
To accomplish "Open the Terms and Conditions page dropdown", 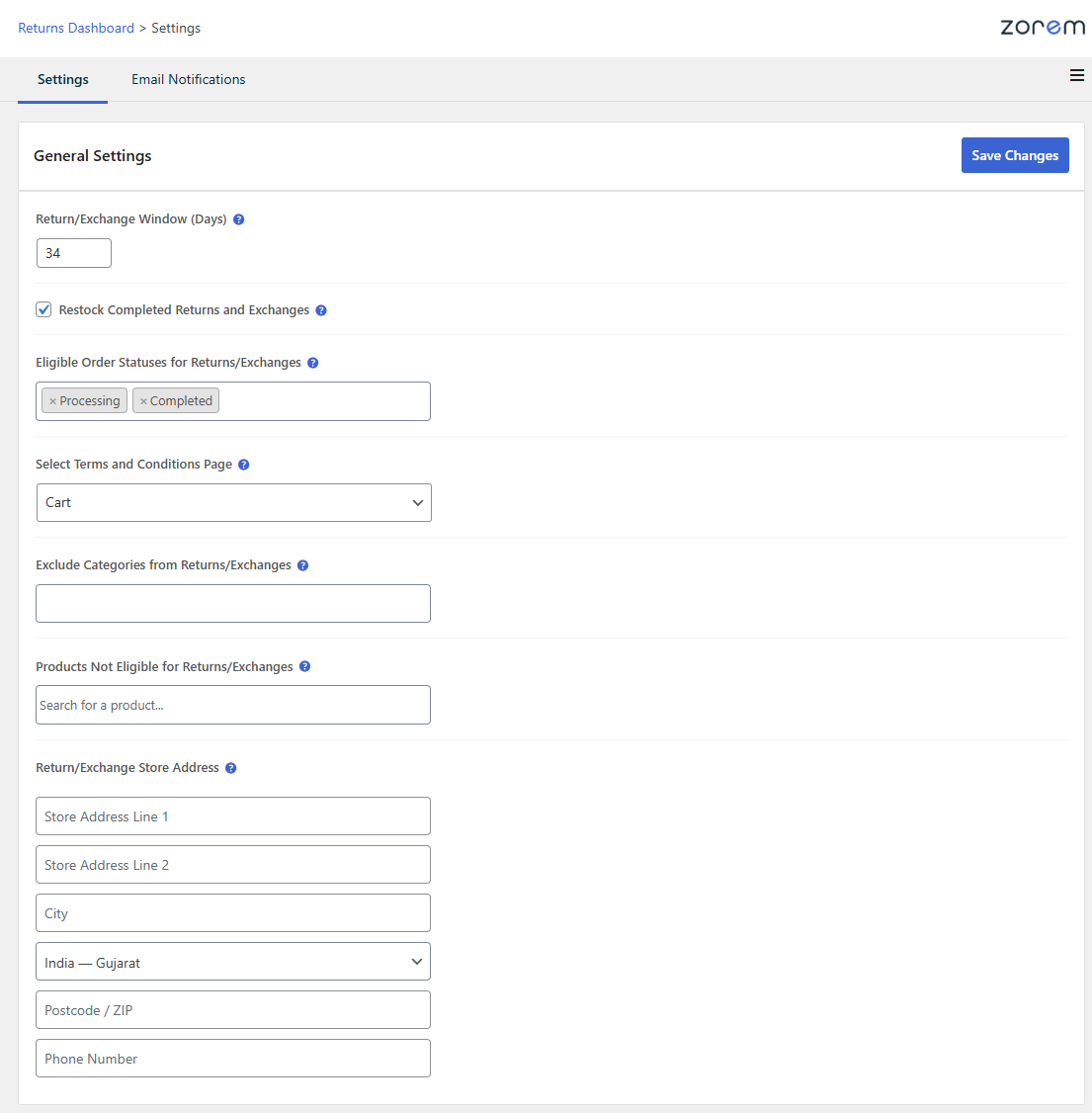I will point(233,502).
